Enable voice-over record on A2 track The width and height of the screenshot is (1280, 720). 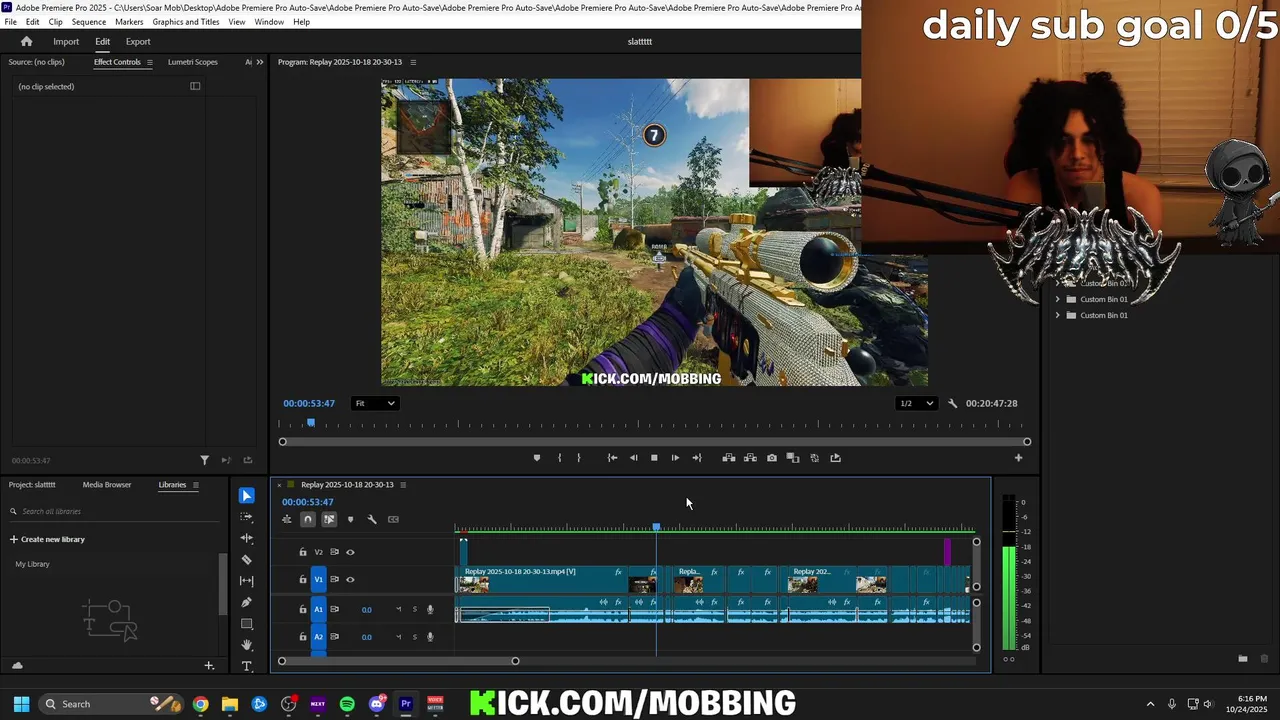(x=431, y=637)
